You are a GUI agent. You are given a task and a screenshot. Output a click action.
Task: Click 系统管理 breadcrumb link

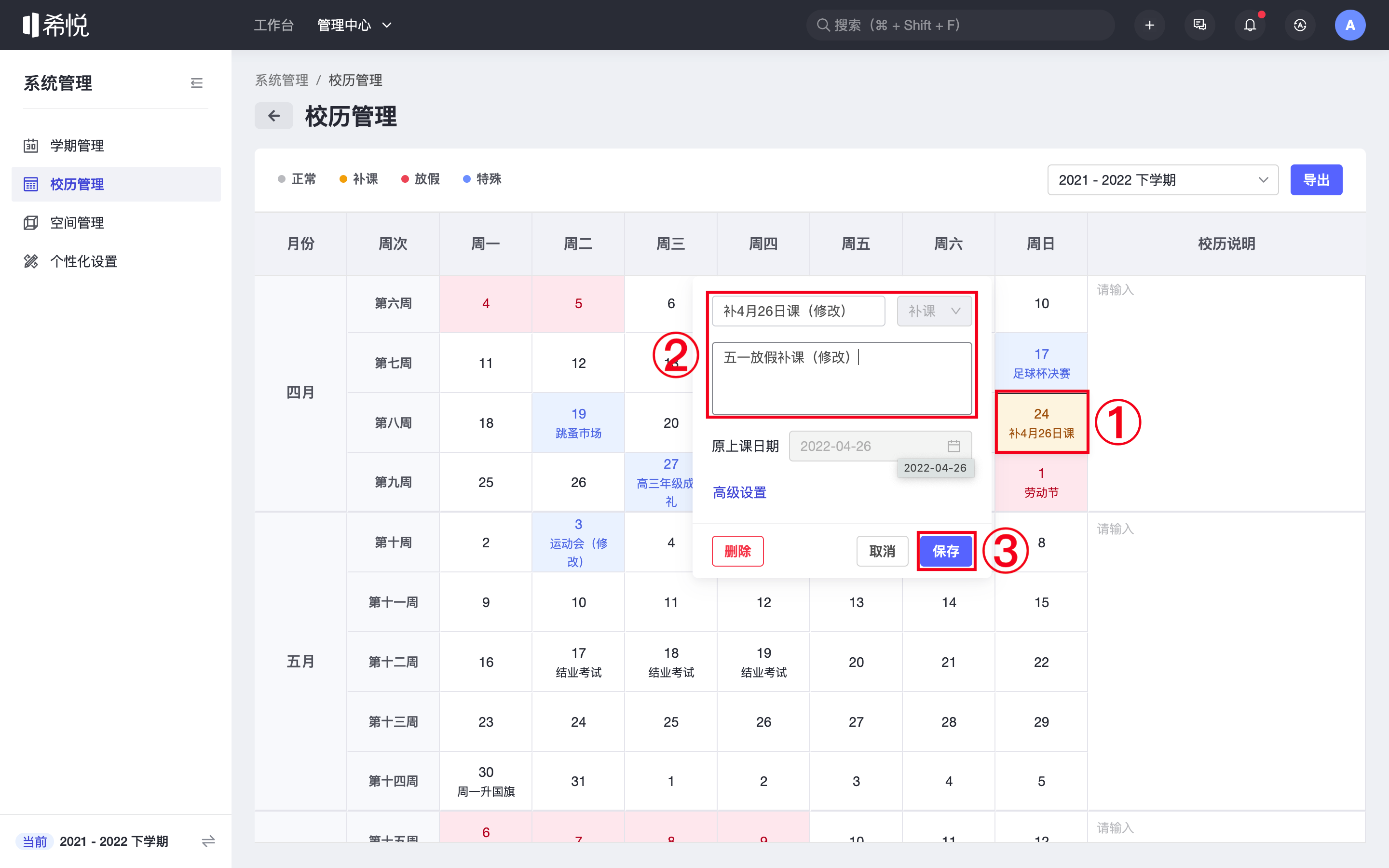281,80
